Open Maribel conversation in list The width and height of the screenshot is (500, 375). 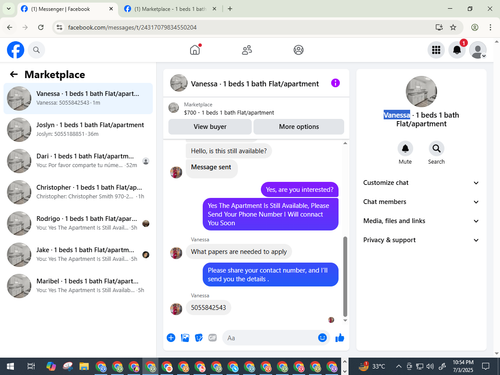[78, 286]
